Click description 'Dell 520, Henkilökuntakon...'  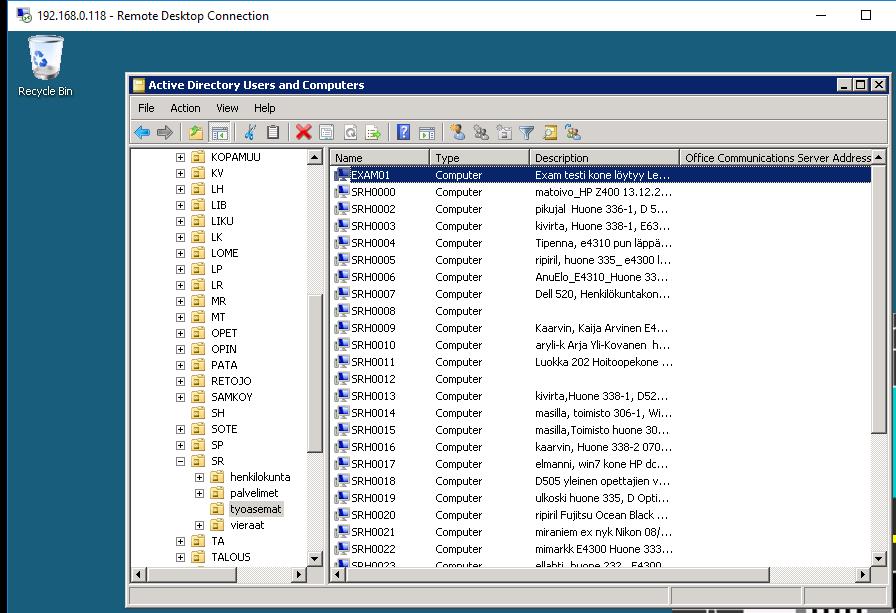click(x=602, y=294)
